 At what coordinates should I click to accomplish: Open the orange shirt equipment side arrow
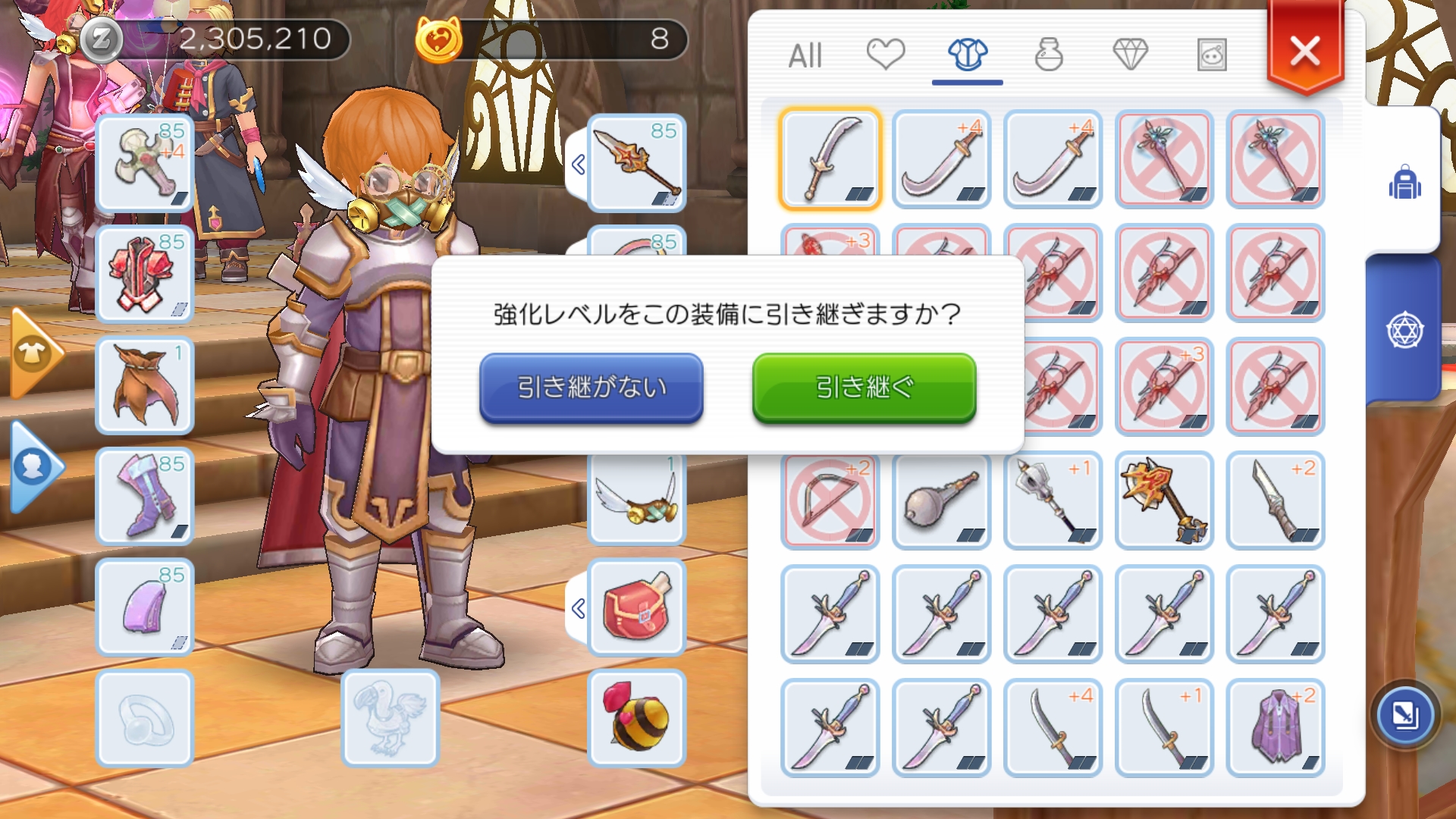[34, 353]
